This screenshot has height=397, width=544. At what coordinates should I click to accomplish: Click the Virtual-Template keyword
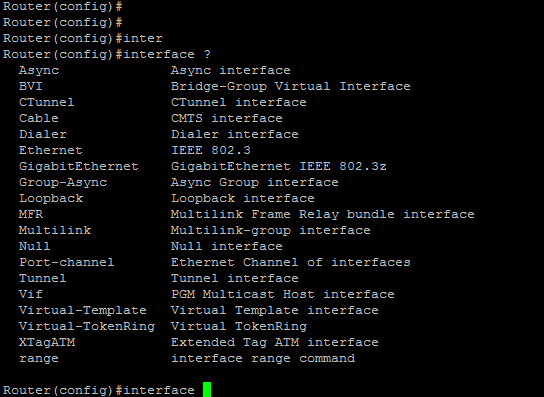click(x=83, y=310)
